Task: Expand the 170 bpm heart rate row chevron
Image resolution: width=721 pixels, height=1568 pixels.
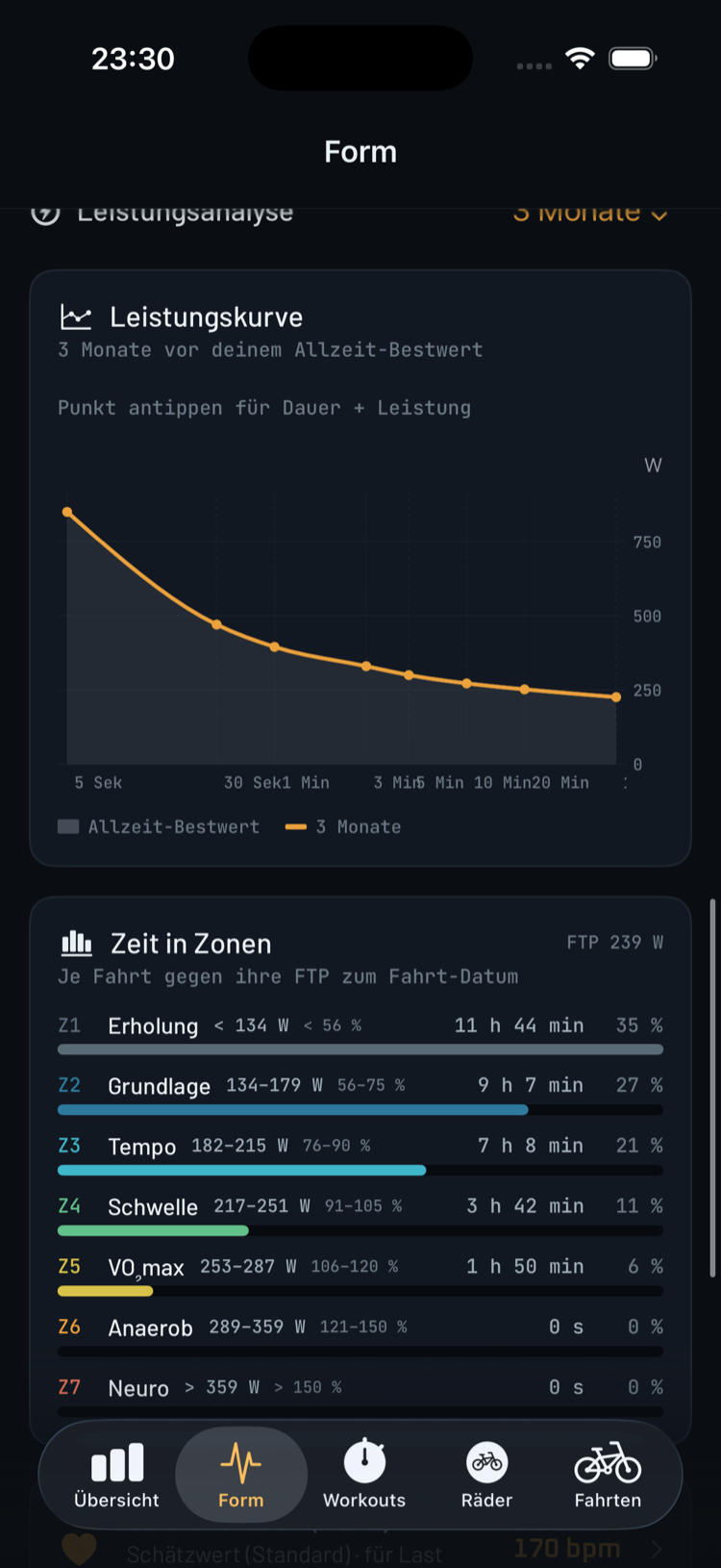Action: (x=657, y=1549)
